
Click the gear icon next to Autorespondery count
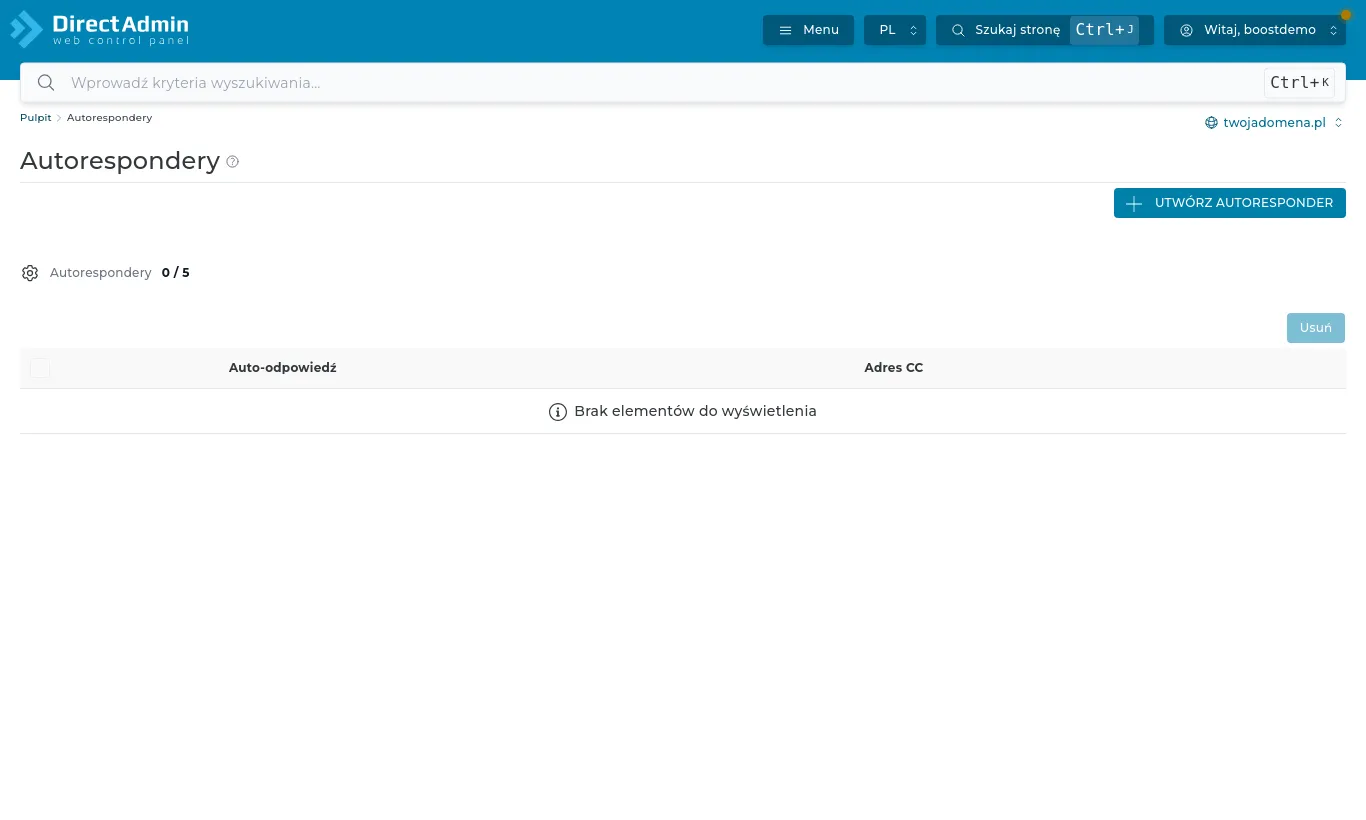(30, 273)
